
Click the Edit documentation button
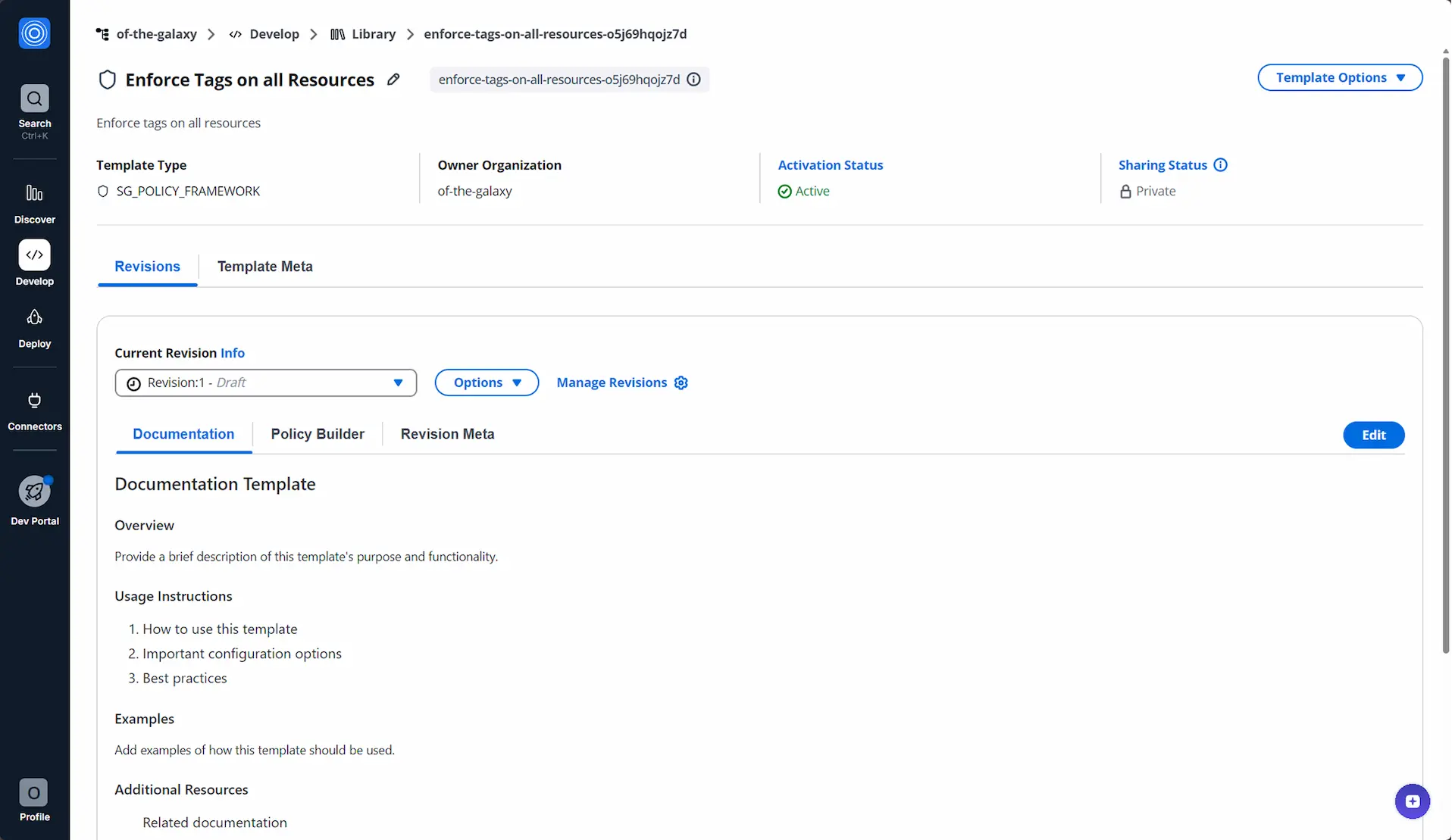pyautogui.click(x=1373, y=436)
